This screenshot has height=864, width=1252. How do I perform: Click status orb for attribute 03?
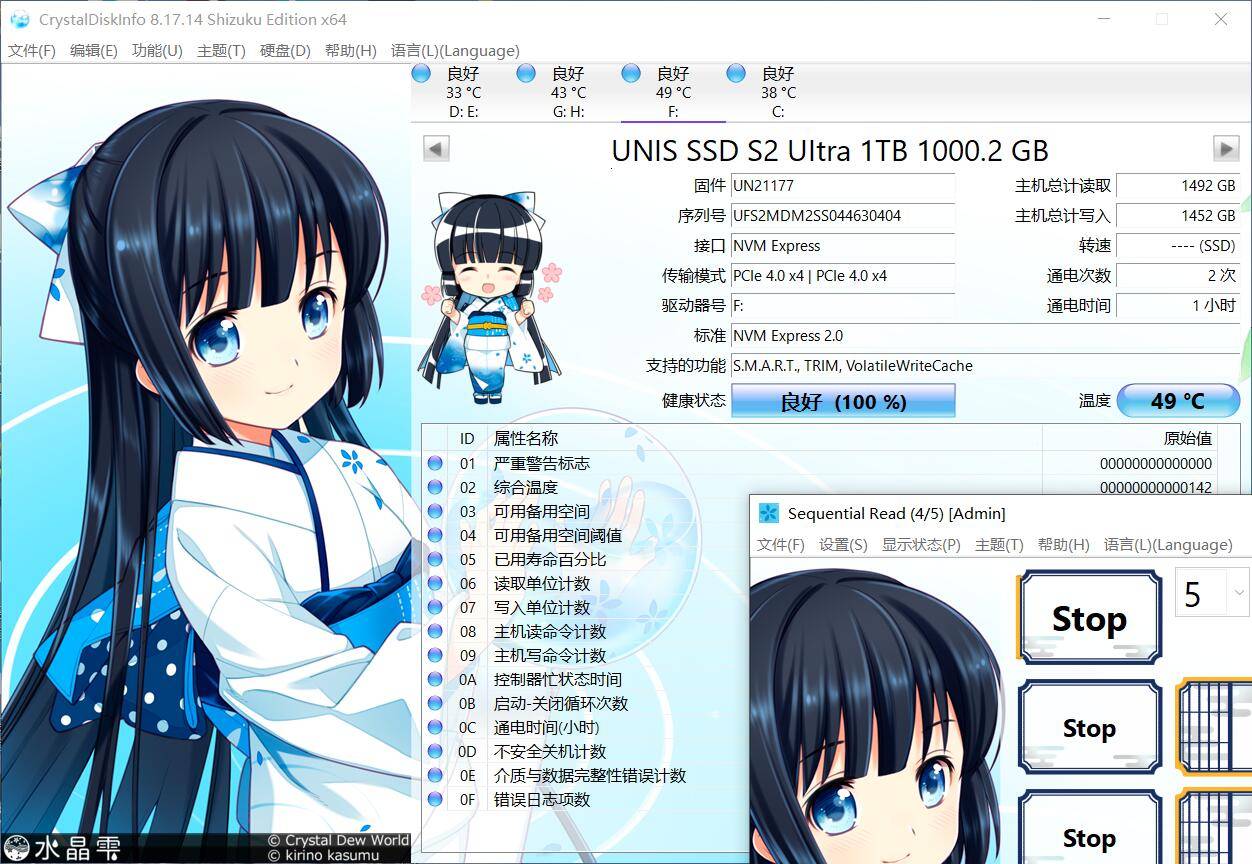coord(435,511)
